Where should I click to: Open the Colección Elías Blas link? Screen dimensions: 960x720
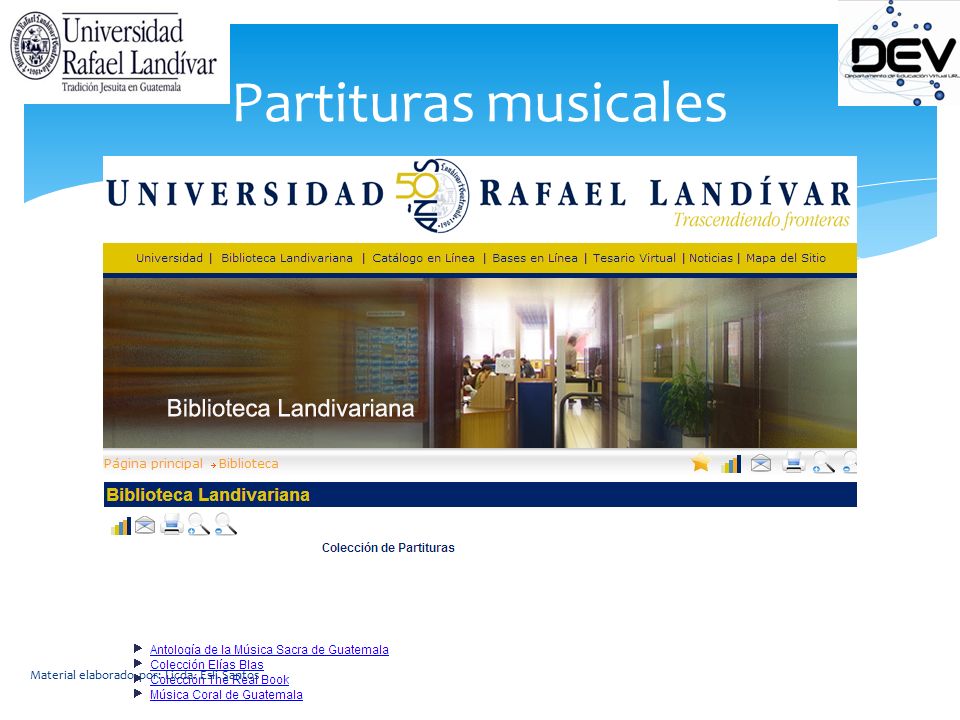(x=206, y=665)
